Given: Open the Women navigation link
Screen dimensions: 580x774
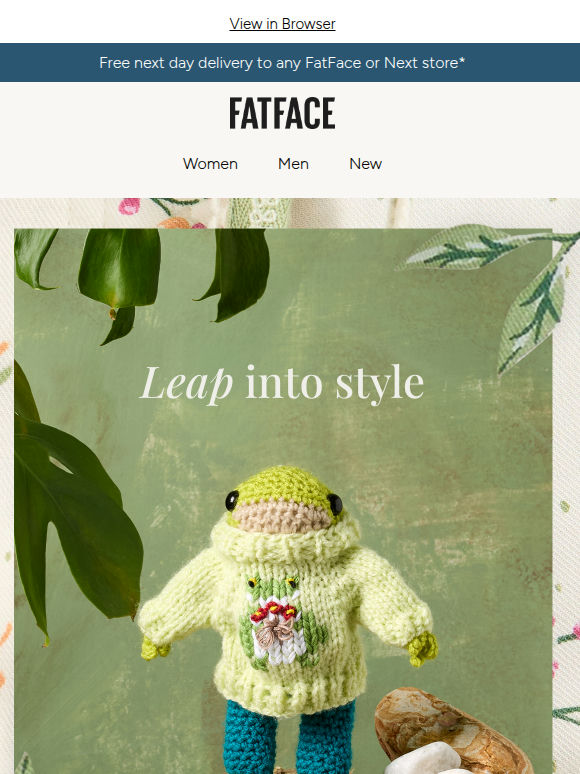Looking at the screenshot, I should pyautogui.click(x=210, y=163).
